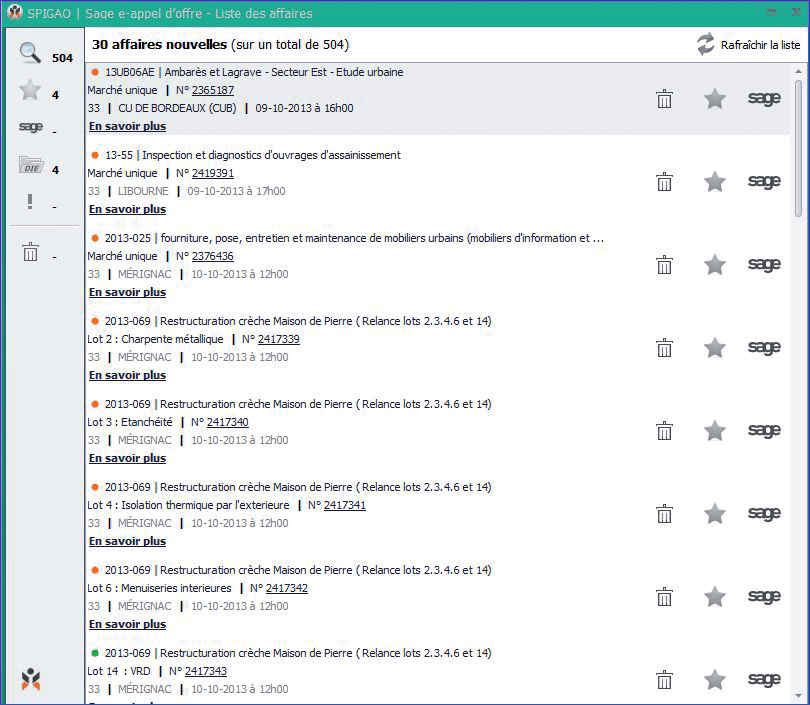Open the search list showing 504 affaires

click(30, 53)
